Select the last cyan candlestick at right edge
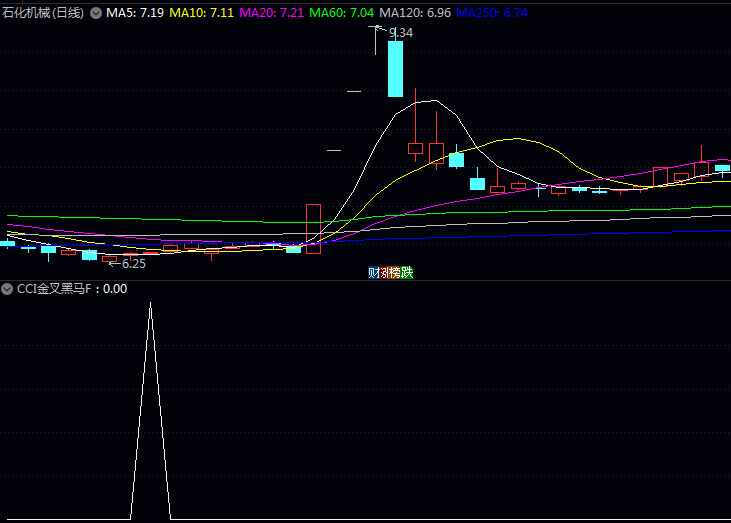This screenshot has width=731, height=523. (722, 169)
